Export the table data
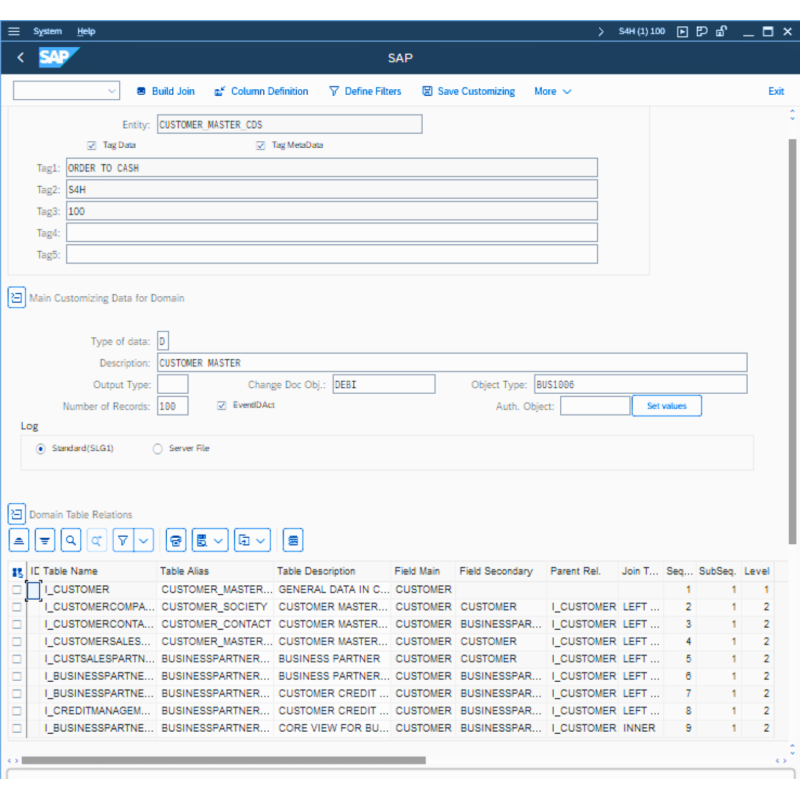 (203, 540)
